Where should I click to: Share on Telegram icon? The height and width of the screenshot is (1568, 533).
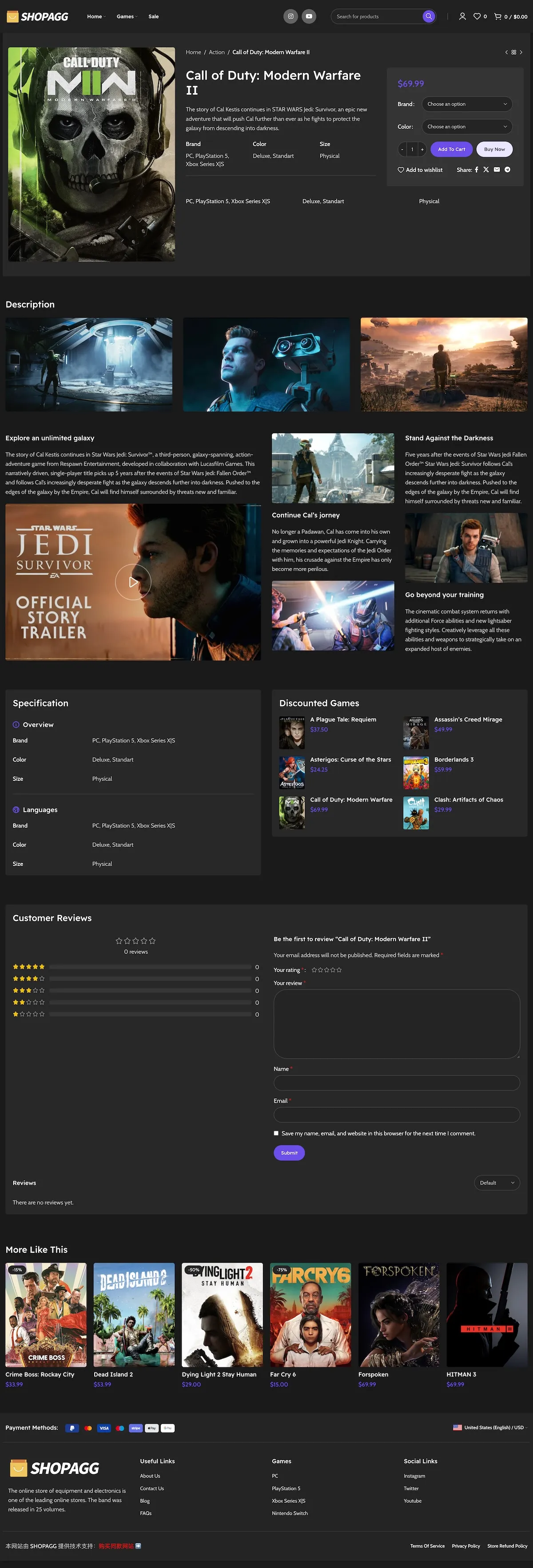507,170
